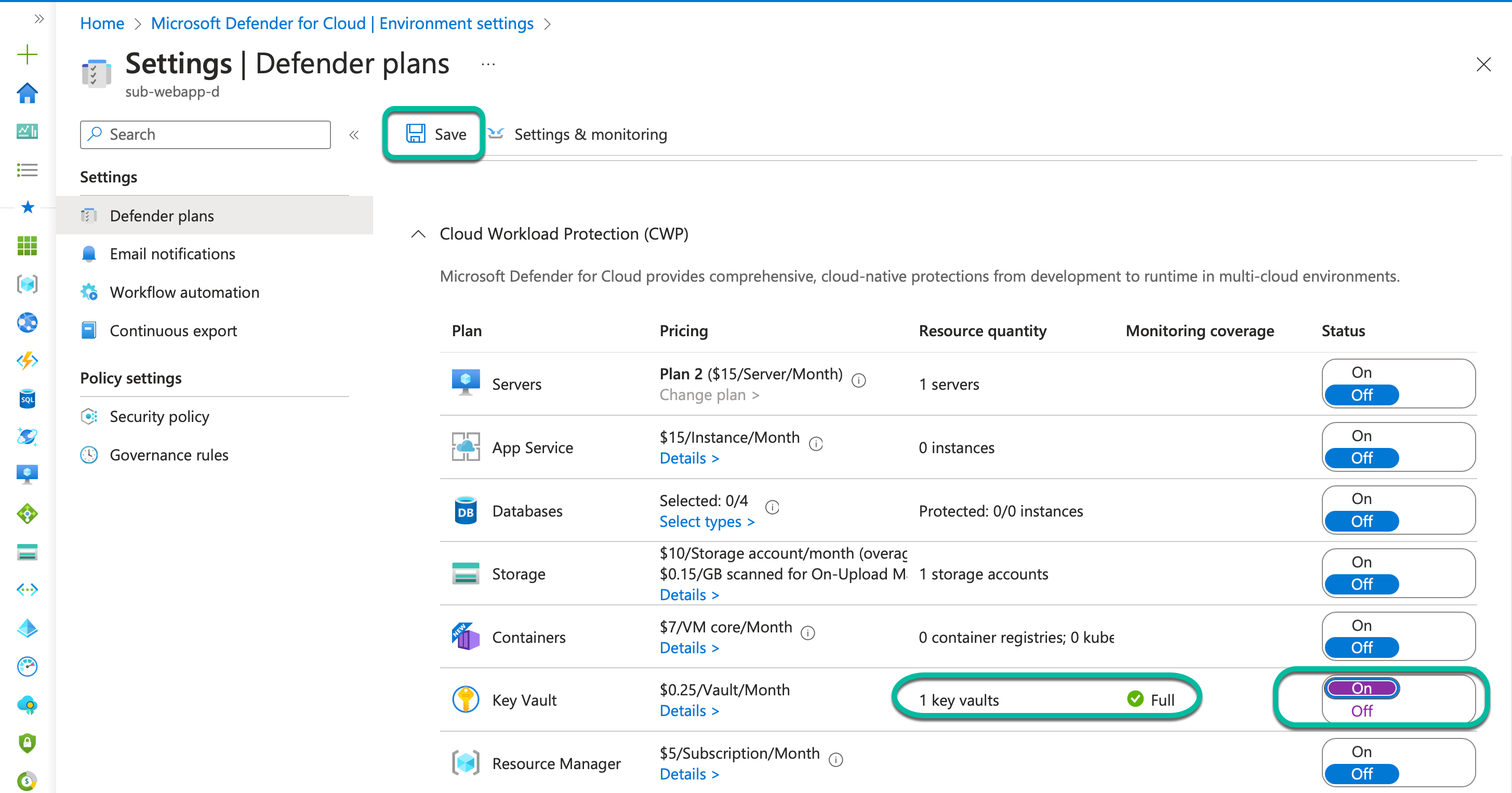Screen dimensions: 1512x793
Task: Close the Defender plans blade
Action: tap(1483, 64)
